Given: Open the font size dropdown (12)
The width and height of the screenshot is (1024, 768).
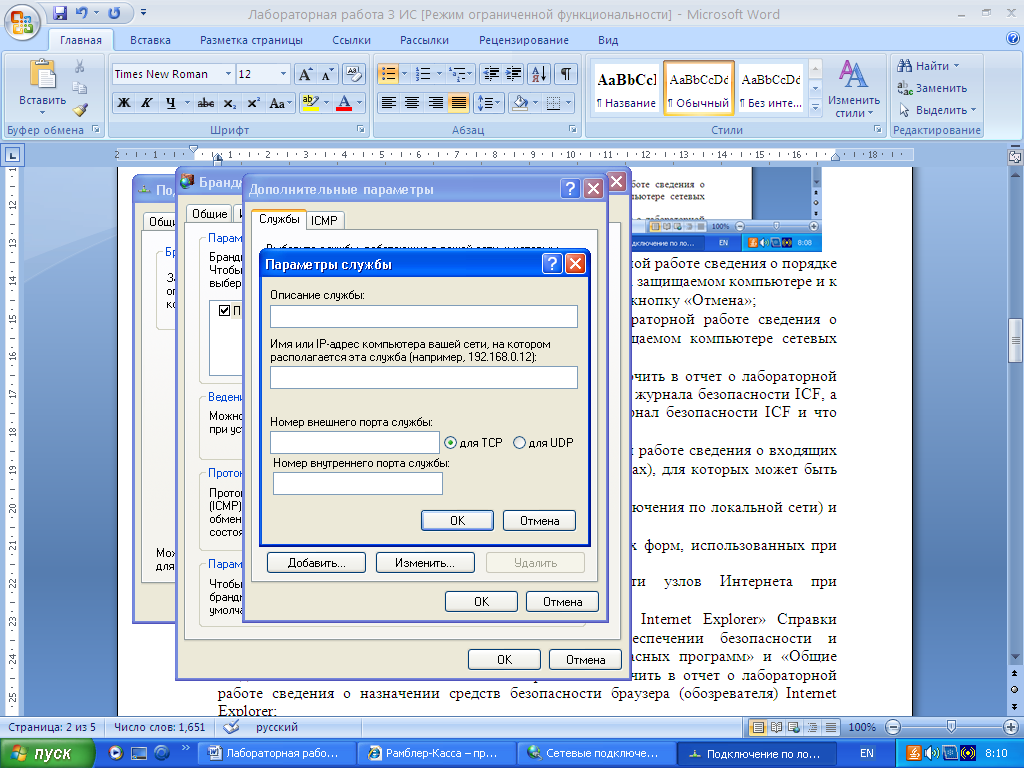Looking at the screenshot, I should point(283,74).
